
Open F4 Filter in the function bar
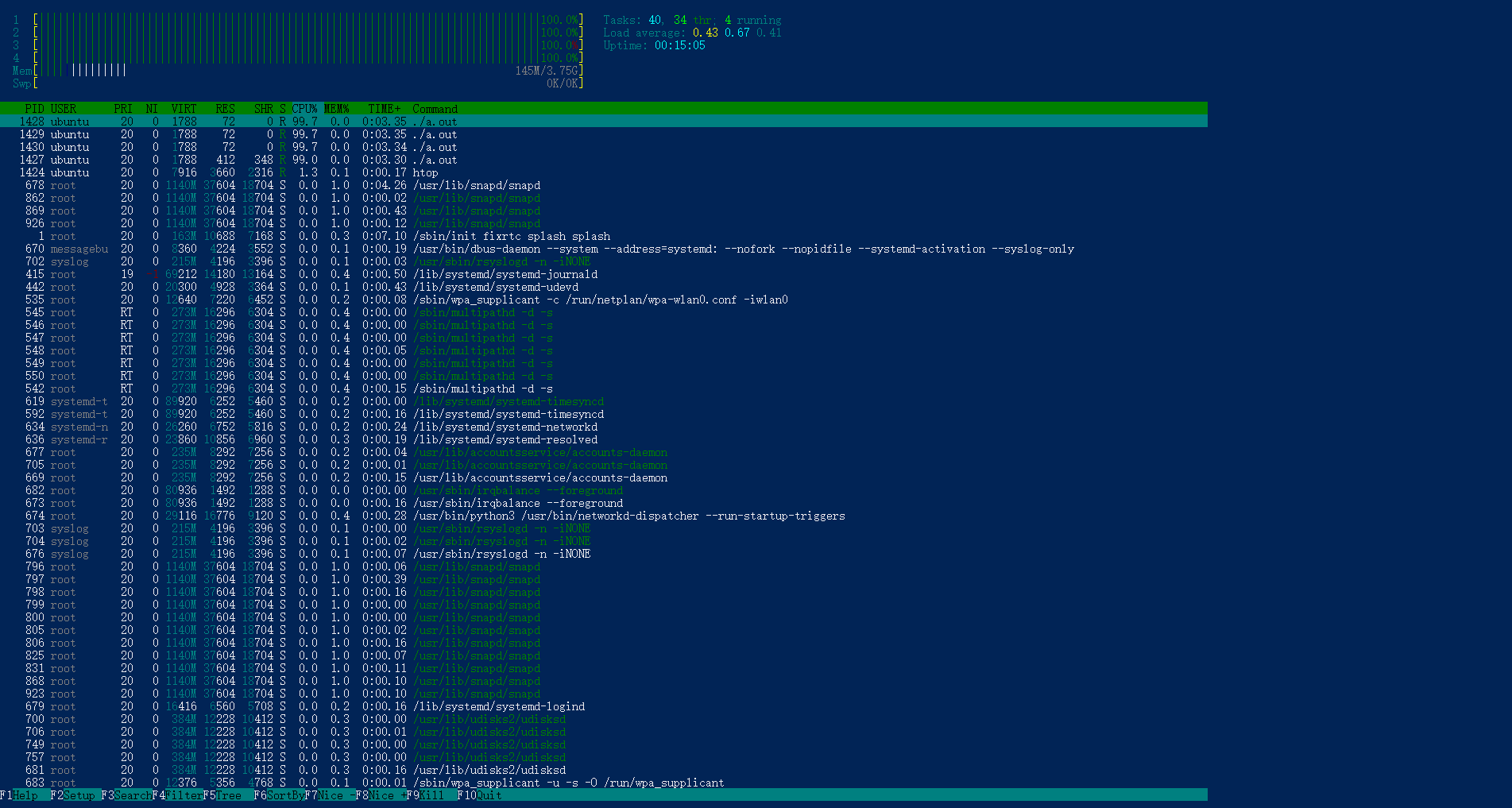click(178, 795)
